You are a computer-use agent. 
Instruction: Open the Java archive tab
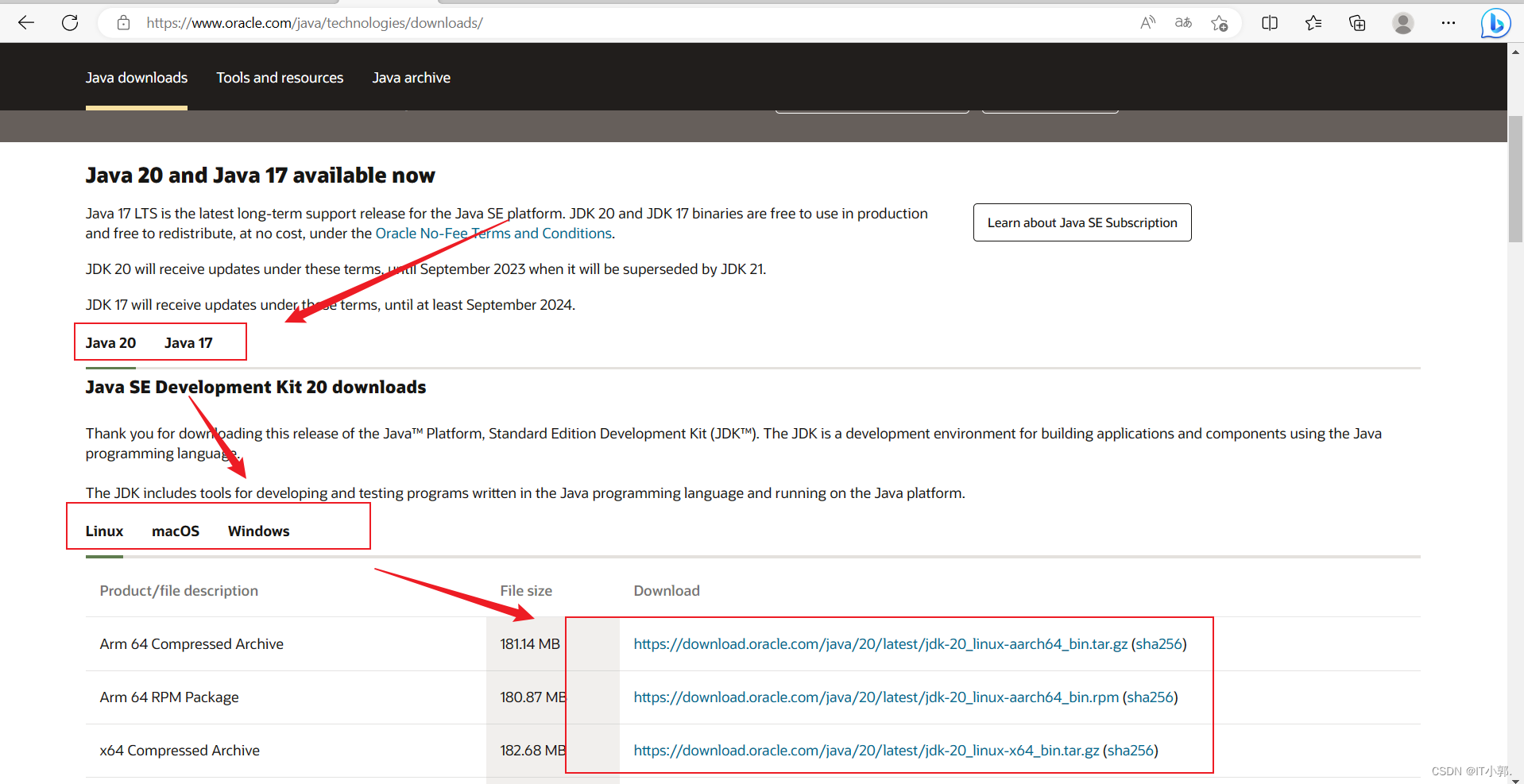point(412,78)
